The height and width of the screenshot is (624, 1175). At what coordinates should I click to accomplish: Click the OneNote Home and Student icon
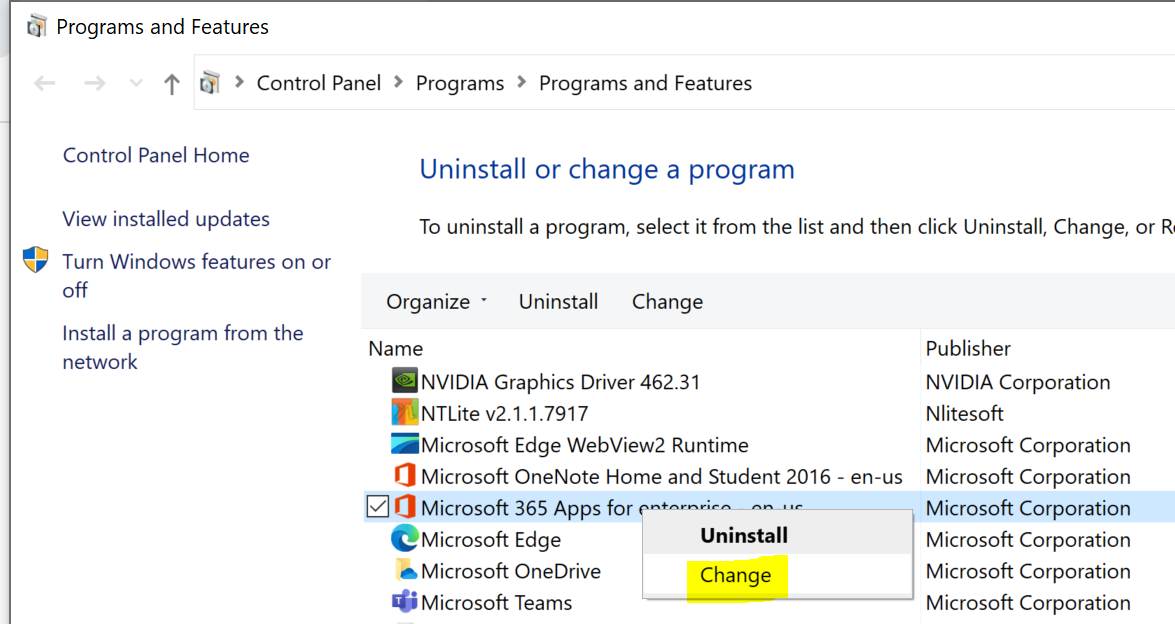404,476
